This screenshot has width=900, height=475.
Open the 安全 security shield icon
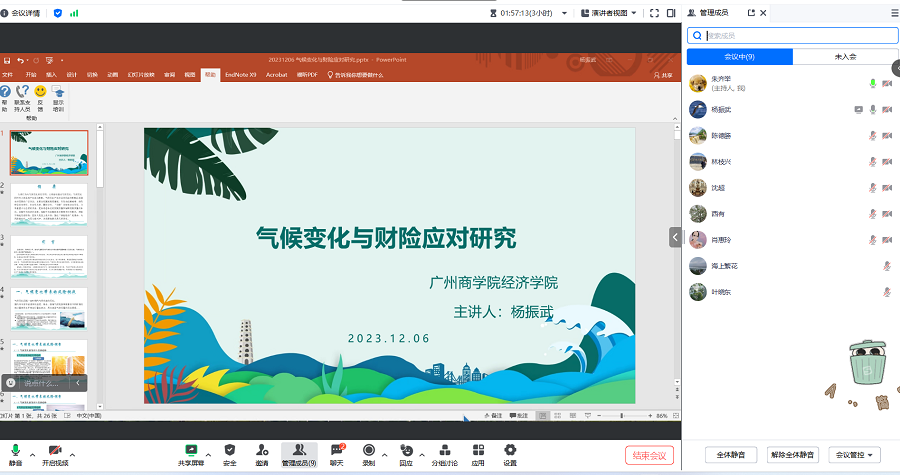coord(230,451)
